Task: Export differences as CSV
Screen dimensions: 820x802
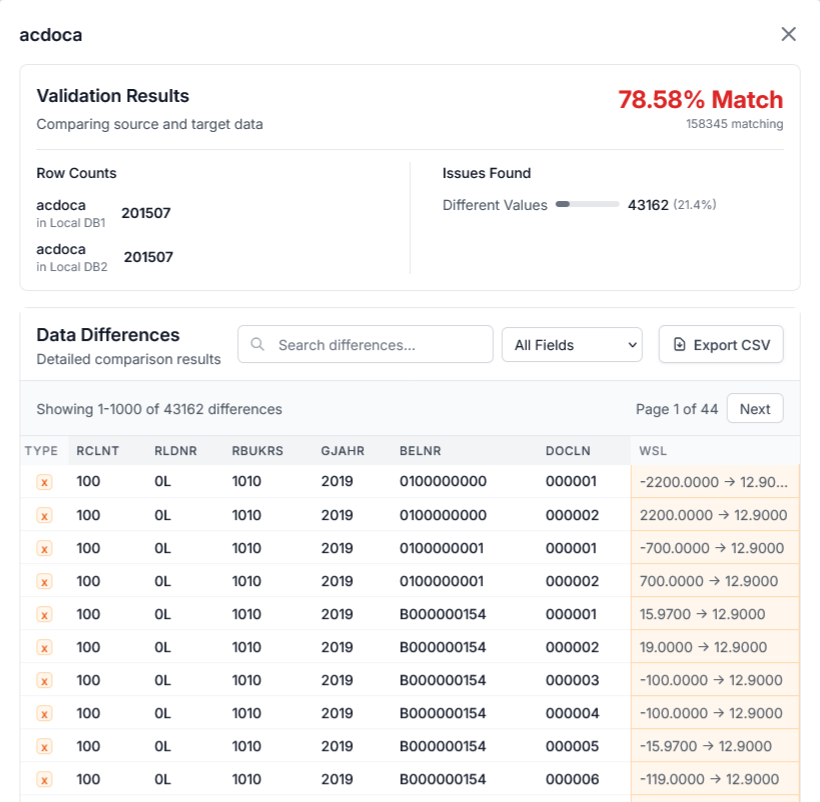Action: [720, 344]
